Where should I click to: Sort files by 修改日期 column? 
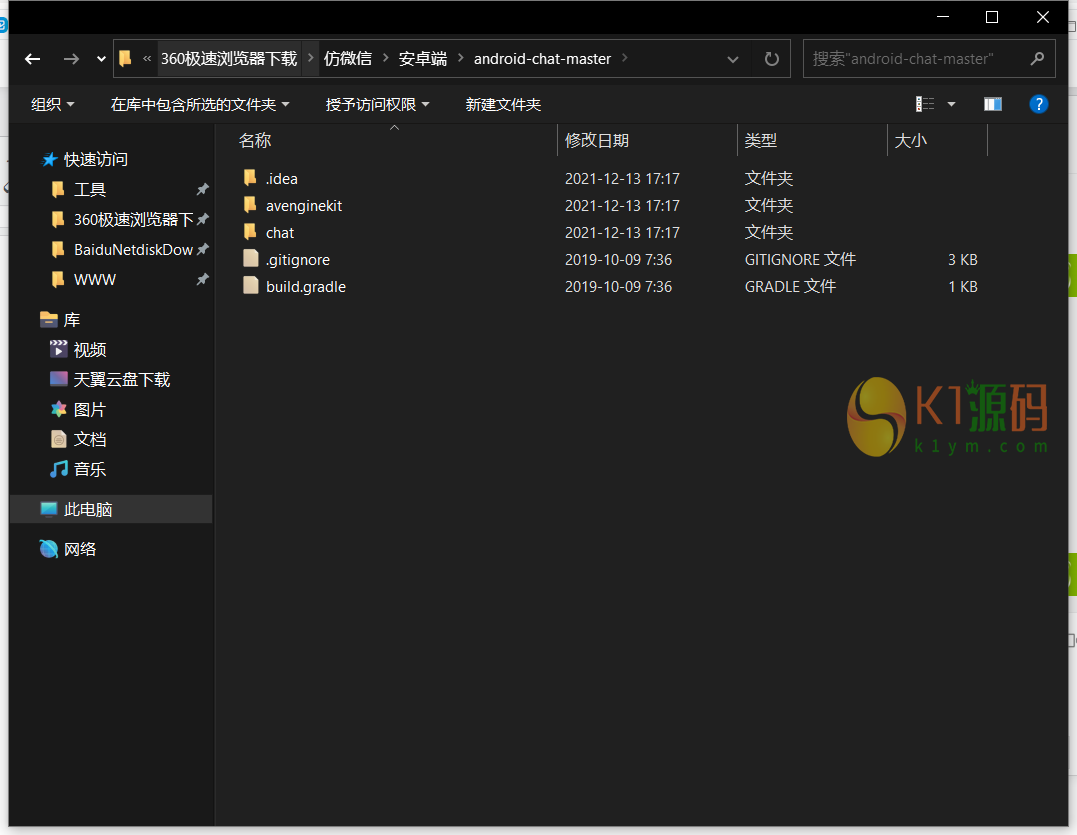(597, 141)
